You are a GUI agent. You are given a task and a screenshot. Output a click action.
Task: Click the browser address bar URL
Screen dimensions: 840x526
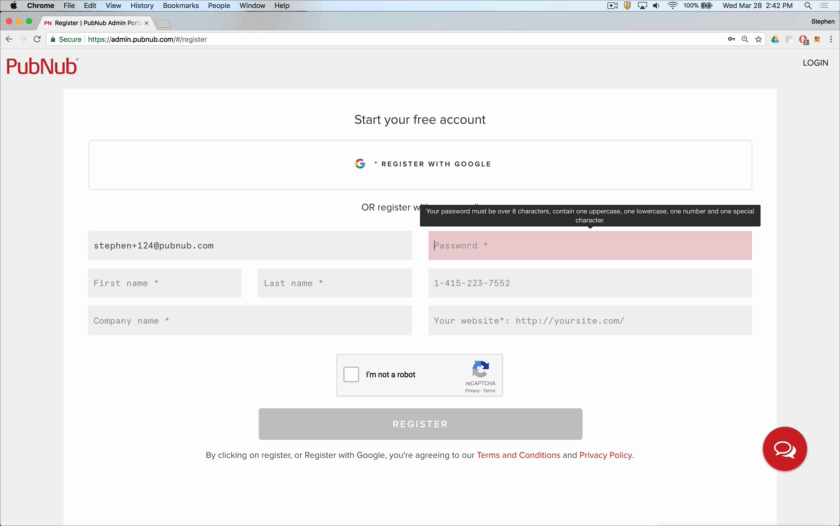coord(147,39)
